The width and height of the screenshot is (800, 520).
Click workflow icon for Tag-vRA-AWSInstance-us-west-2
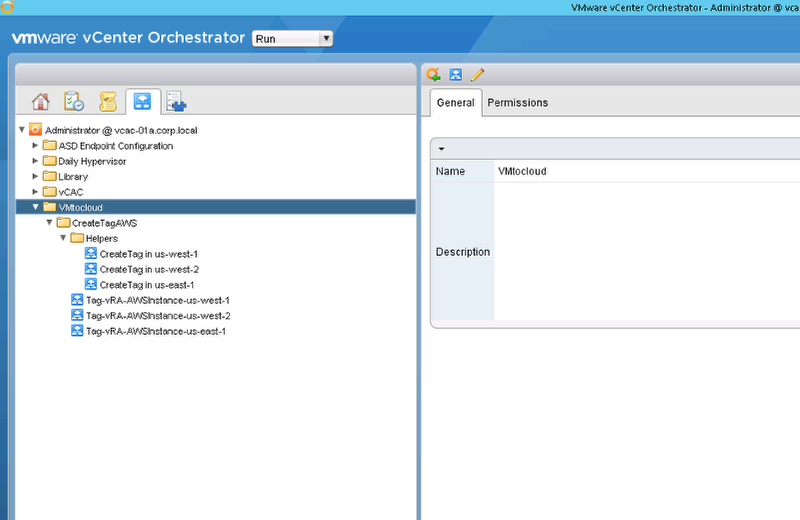coord(77,315)
